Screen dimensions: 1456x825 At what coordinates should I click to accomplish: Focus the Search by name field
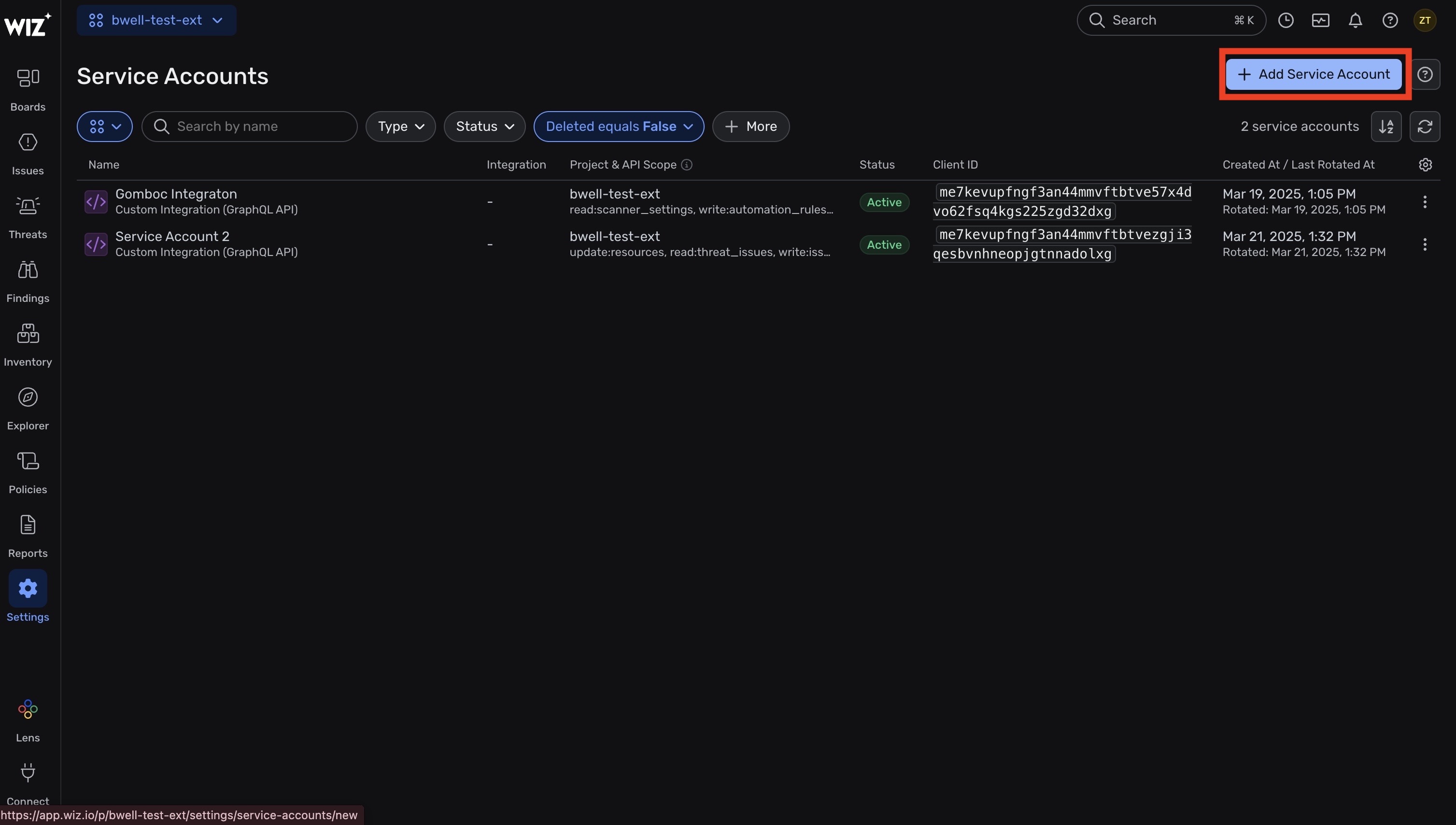249,127
